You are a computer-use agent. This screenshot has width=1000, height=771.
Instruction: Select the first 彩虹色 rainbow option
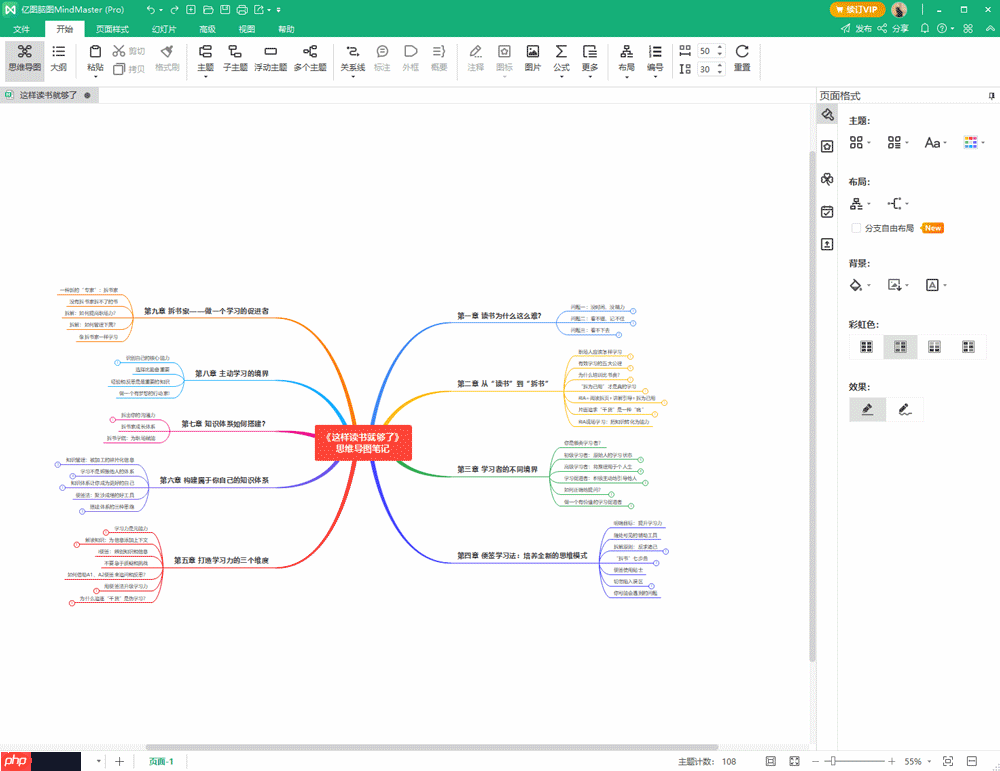coord(866,346)
